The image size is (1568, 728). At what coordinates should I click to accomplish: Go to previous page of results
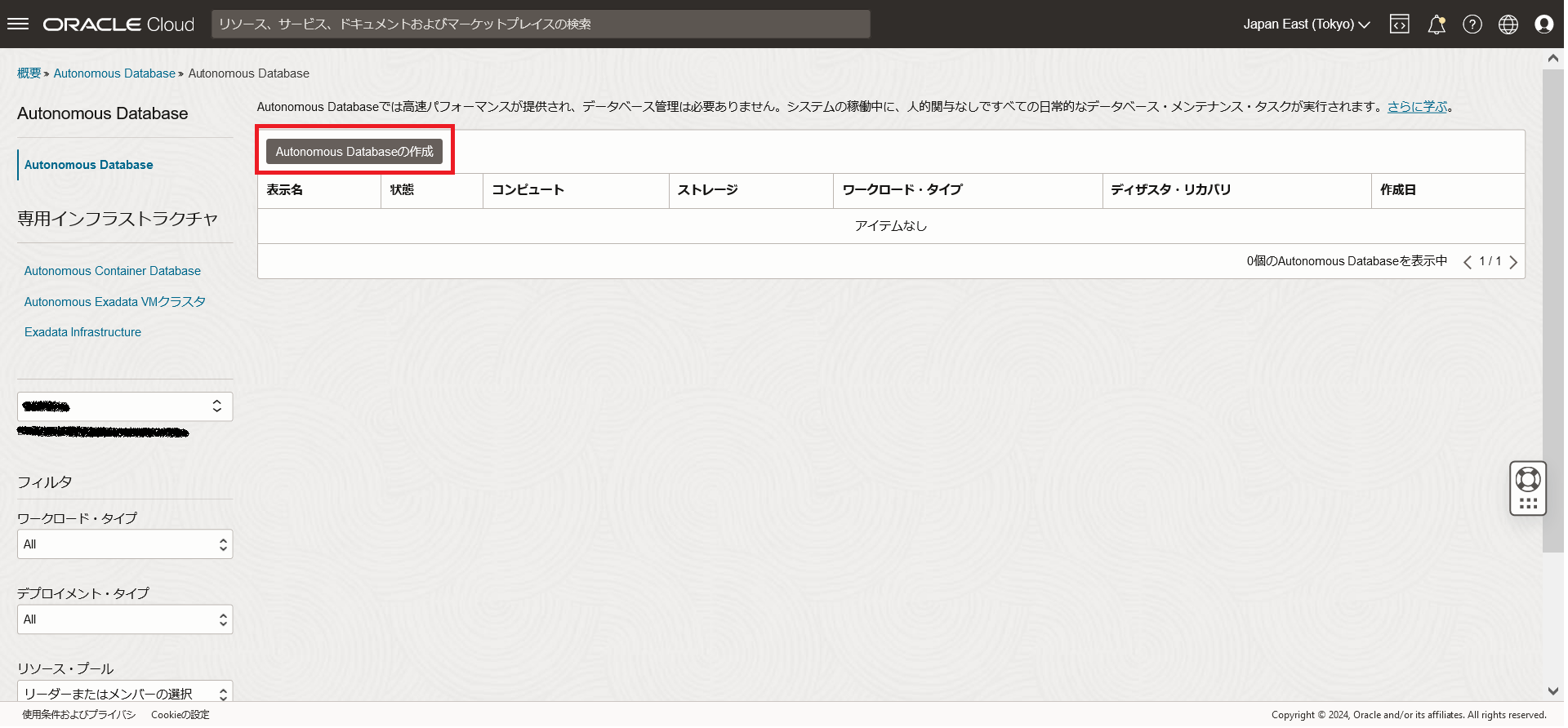(1467, 262)
